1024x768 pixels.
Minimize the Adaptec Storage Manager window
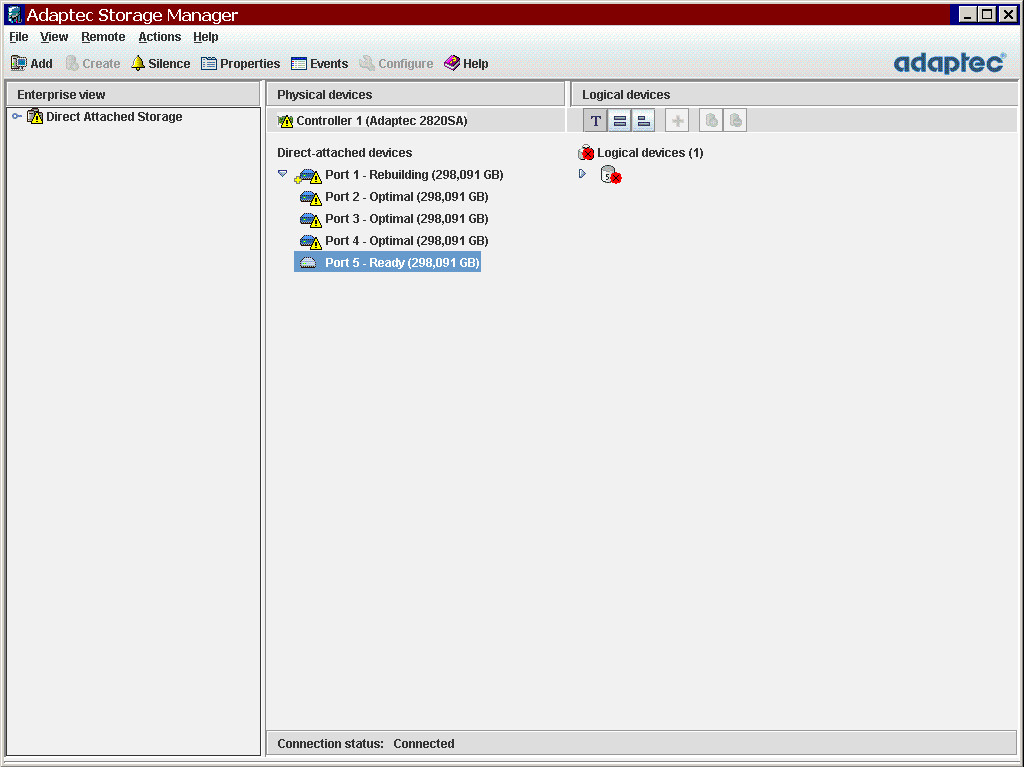tap(968, 14)
